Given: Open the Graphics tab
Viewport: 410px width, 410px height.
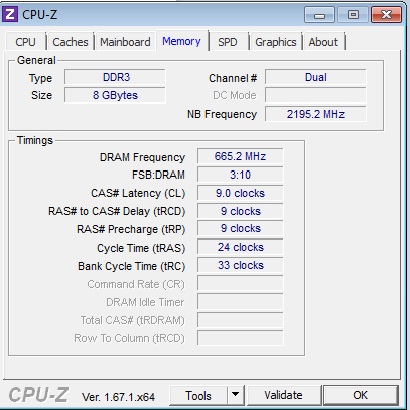Looking at the screenshot, I should tap(276, 42).
